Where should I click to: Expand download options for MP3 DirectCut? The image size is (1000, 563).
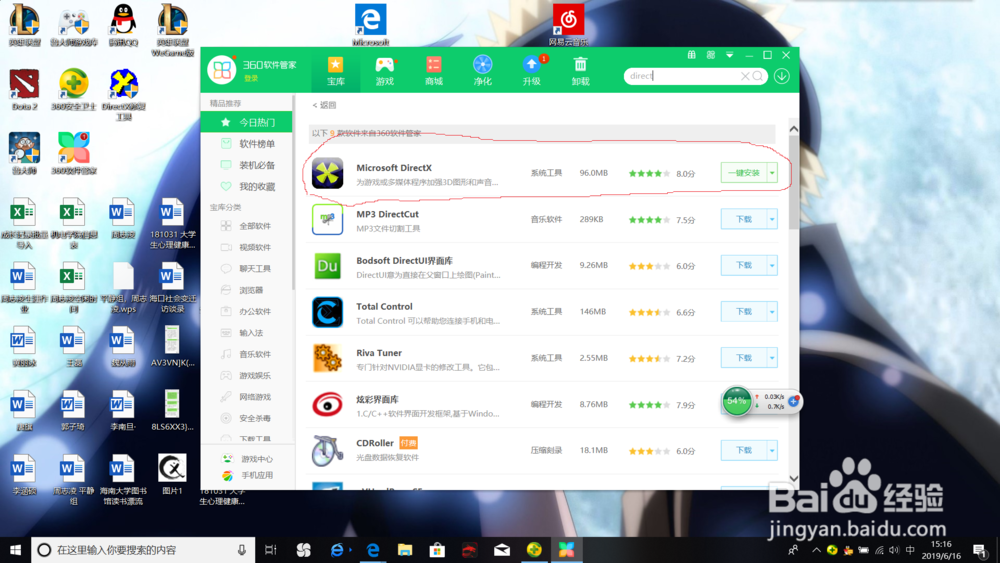(x=772, y=219)
